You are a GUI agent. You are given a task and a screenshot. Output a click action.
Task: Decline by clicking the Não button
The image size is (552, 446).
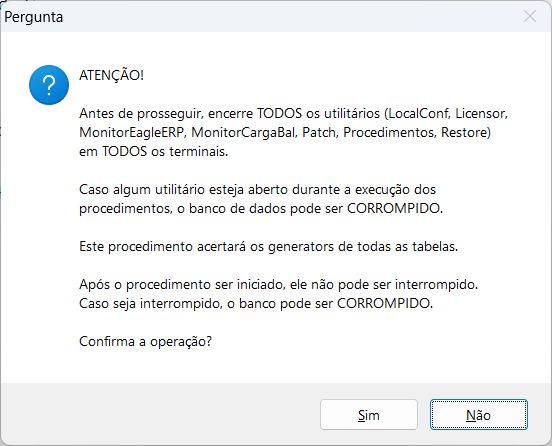478,415
